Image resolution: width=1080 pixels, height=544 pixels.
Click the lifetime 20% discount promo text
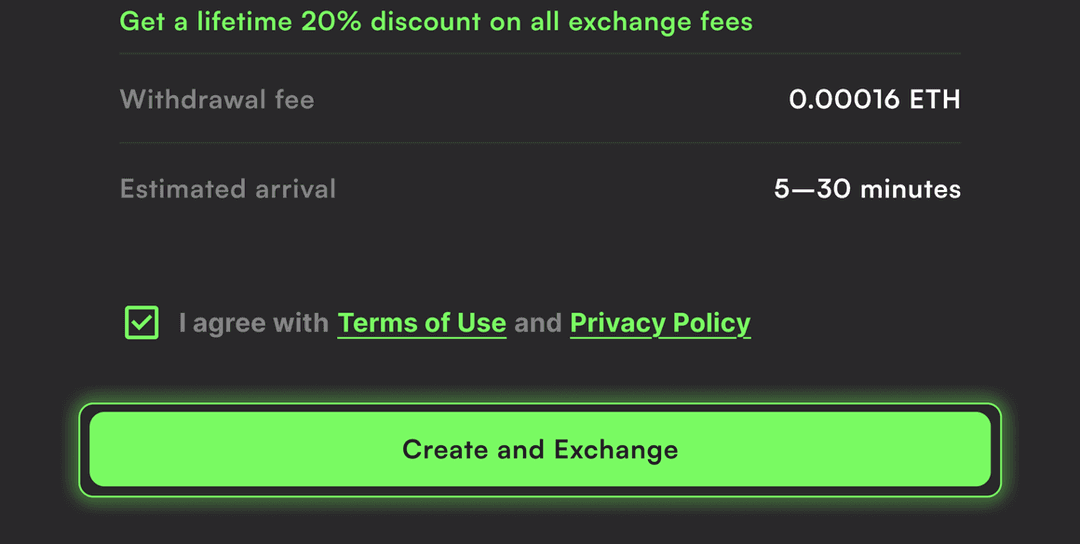(x=436, y=21)
